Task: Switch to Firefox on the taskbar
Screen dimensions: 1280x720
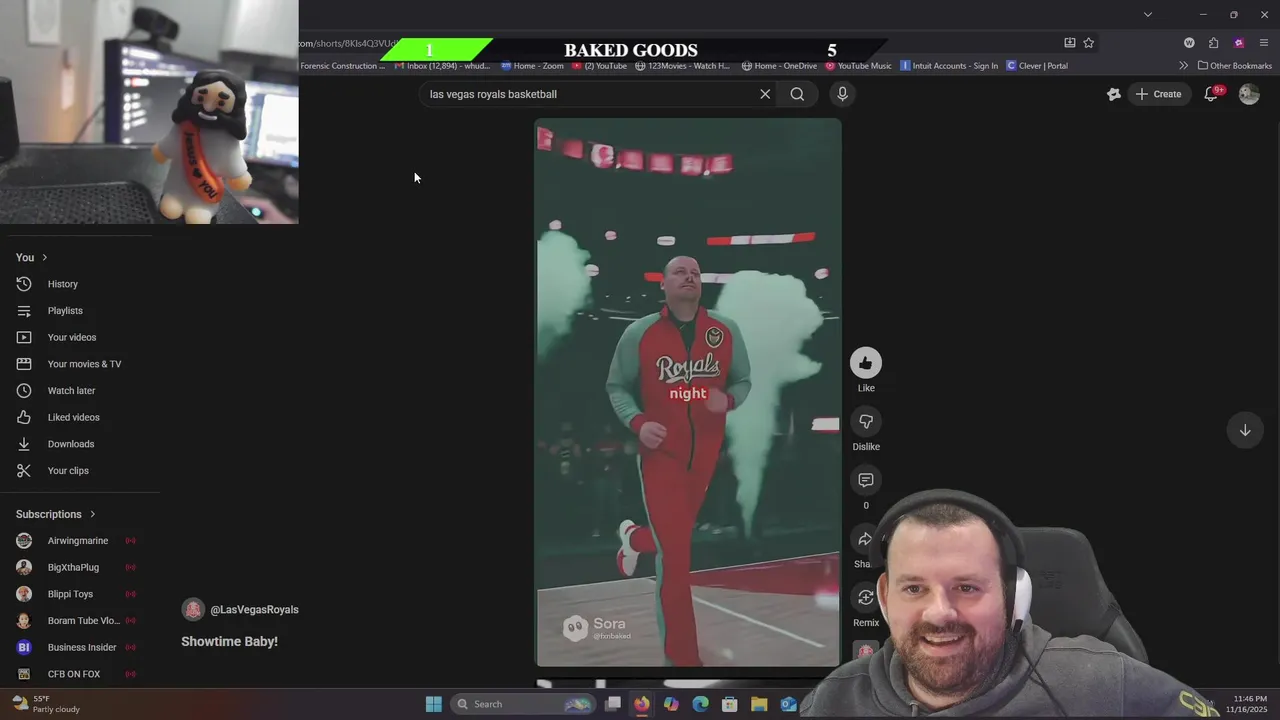Action: click(x=642, y=704)
